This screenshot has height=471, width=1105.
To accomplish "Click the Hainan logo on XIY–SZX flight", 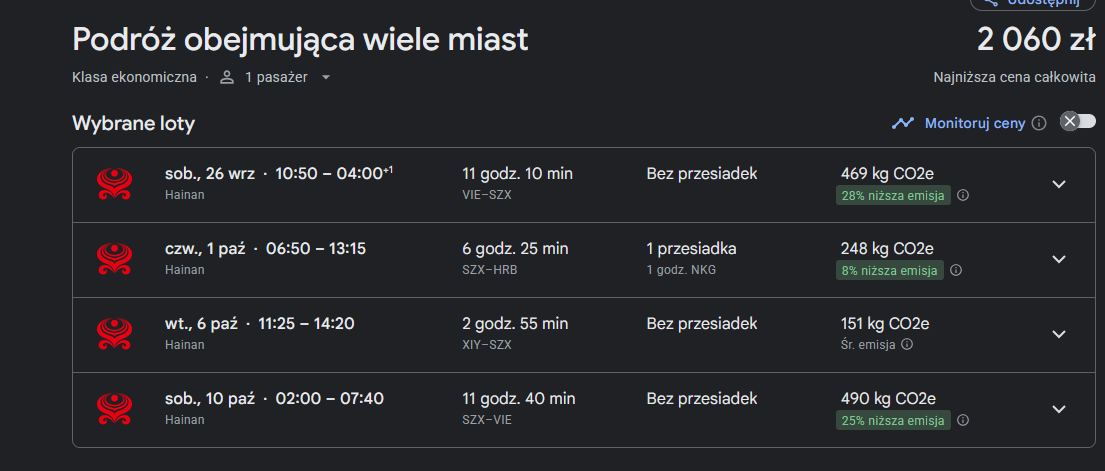I will (x=114, y=334).
